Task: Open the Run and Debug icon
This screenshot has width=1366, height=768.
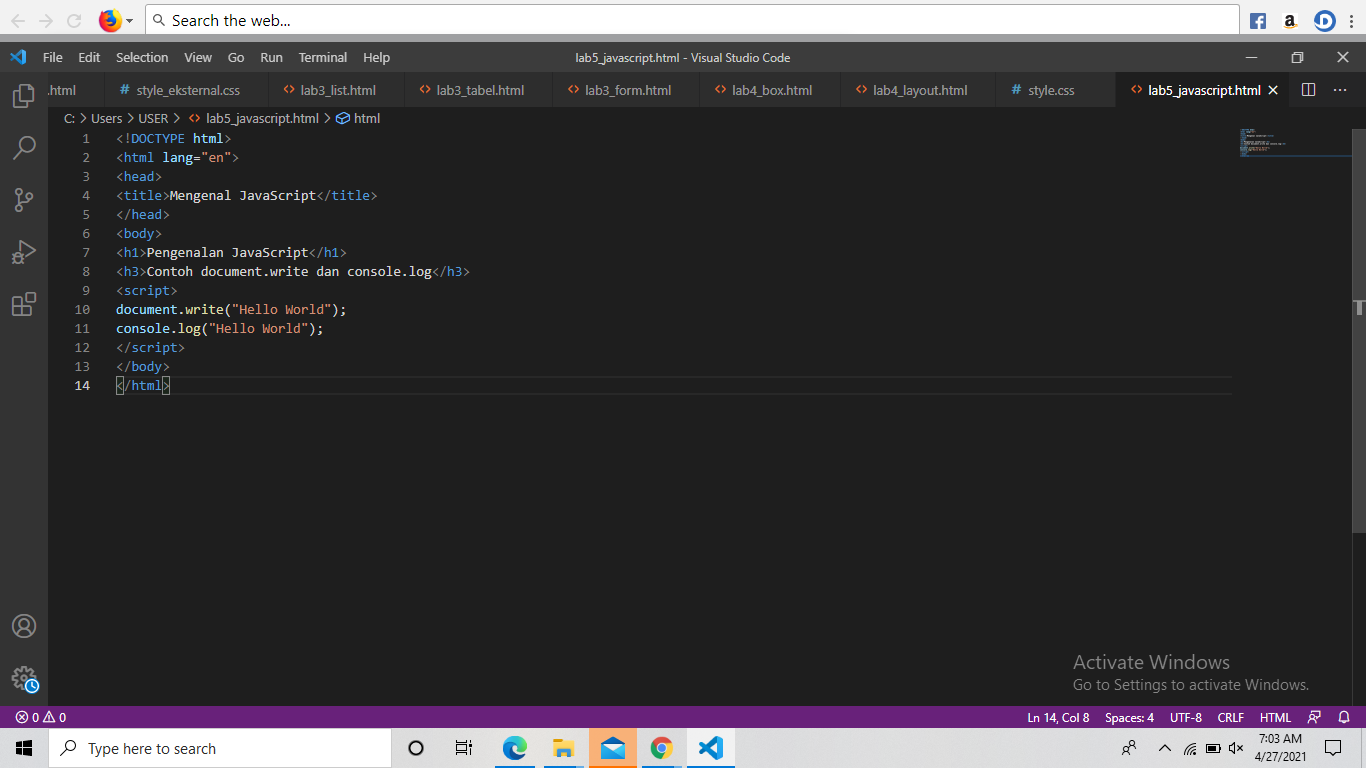Action: (24, 252)
